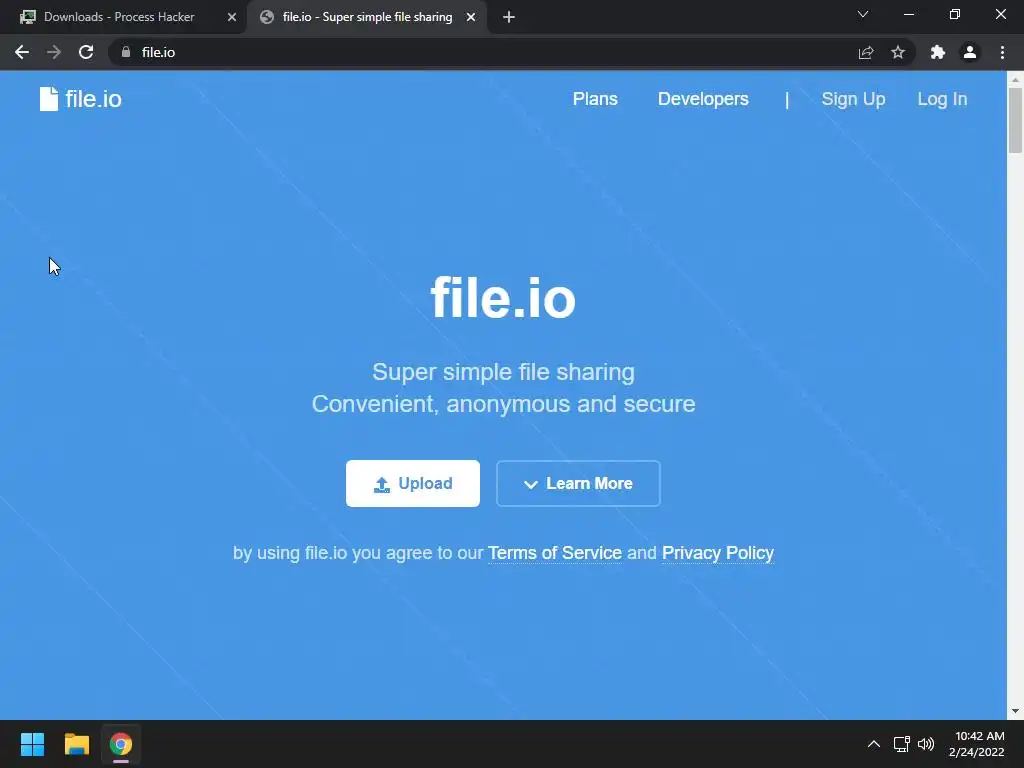Show hidden system tray icons

(x=873, y=744)
